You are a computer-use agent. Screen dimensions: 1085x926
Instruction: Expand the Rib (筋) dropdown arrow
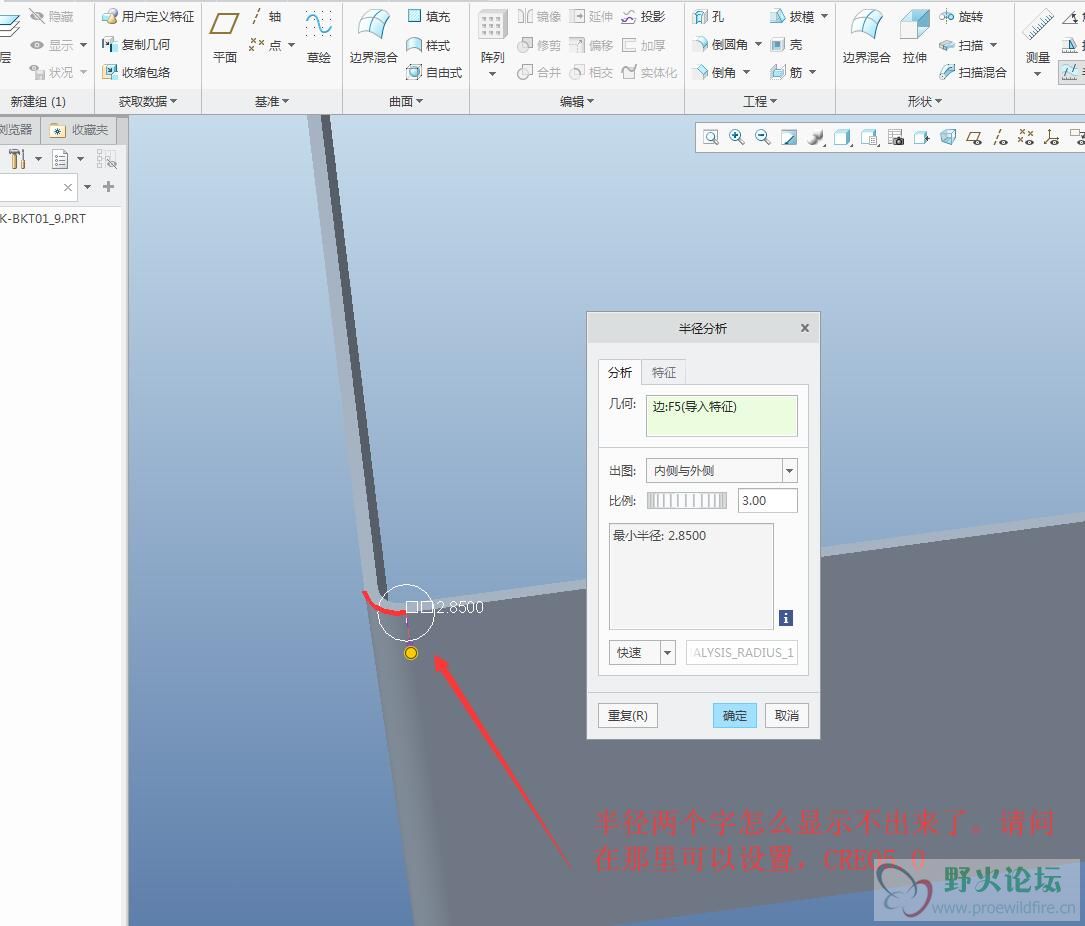(812, 72)
